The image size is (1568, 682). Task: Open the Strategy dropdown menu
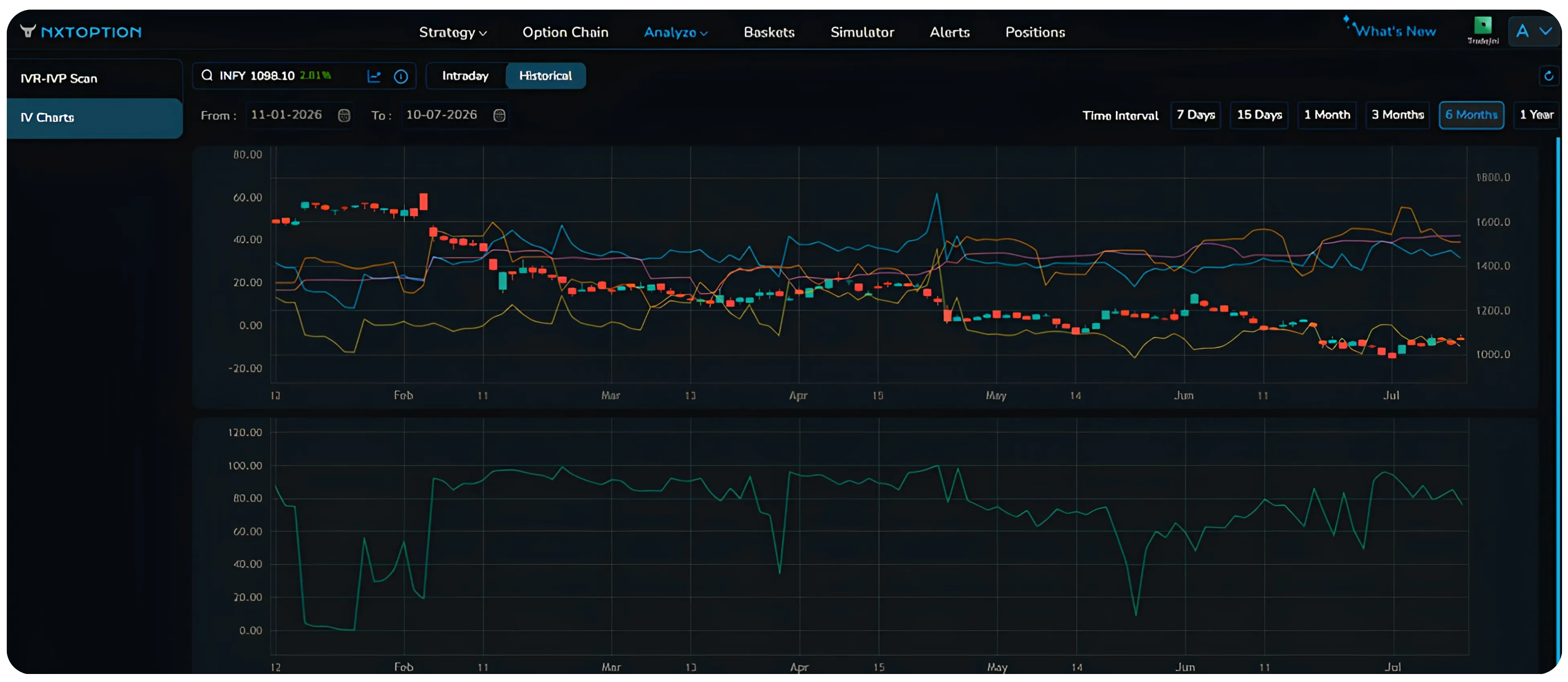coord(452,32)
